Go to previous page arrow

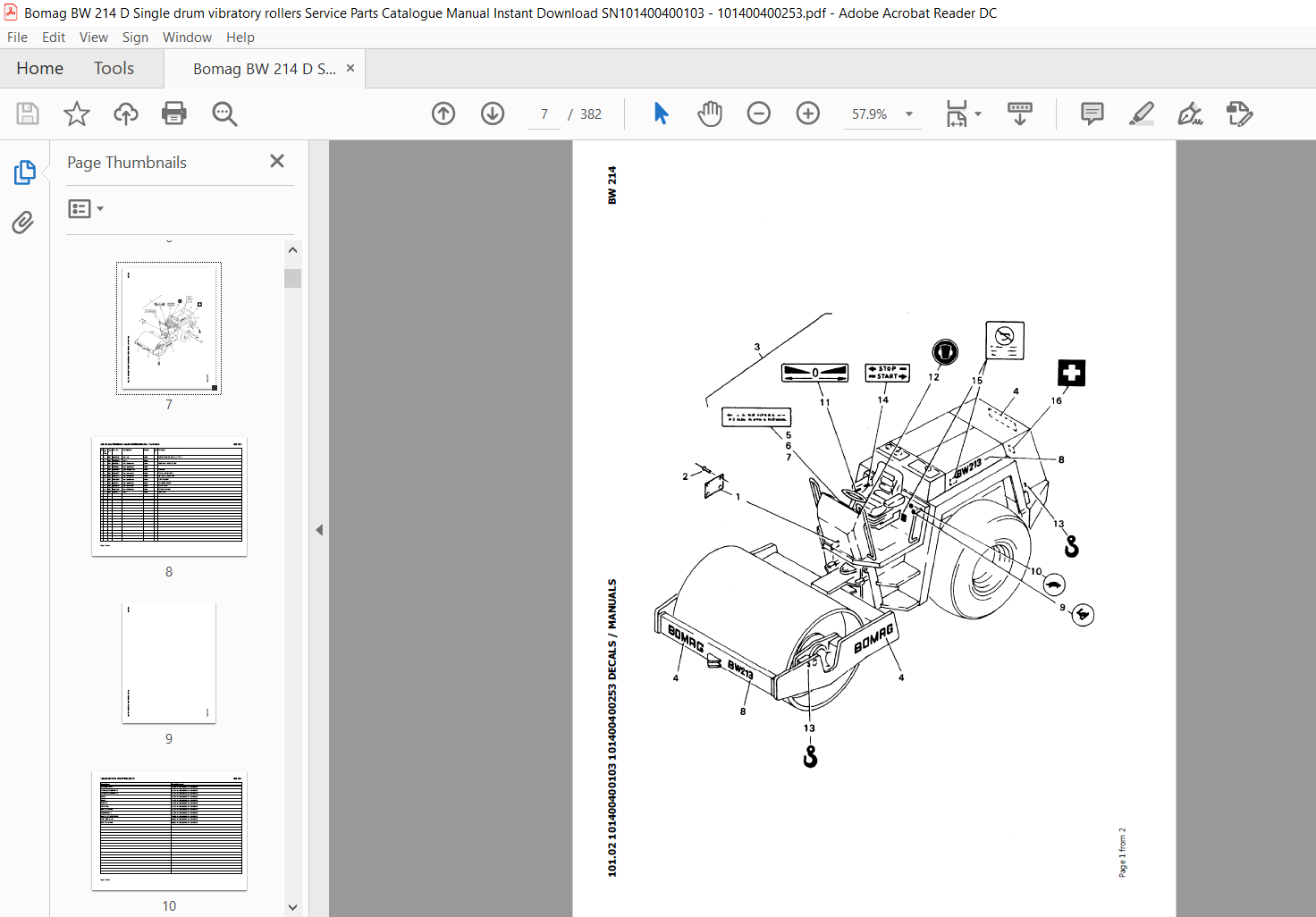click(443, 114)
